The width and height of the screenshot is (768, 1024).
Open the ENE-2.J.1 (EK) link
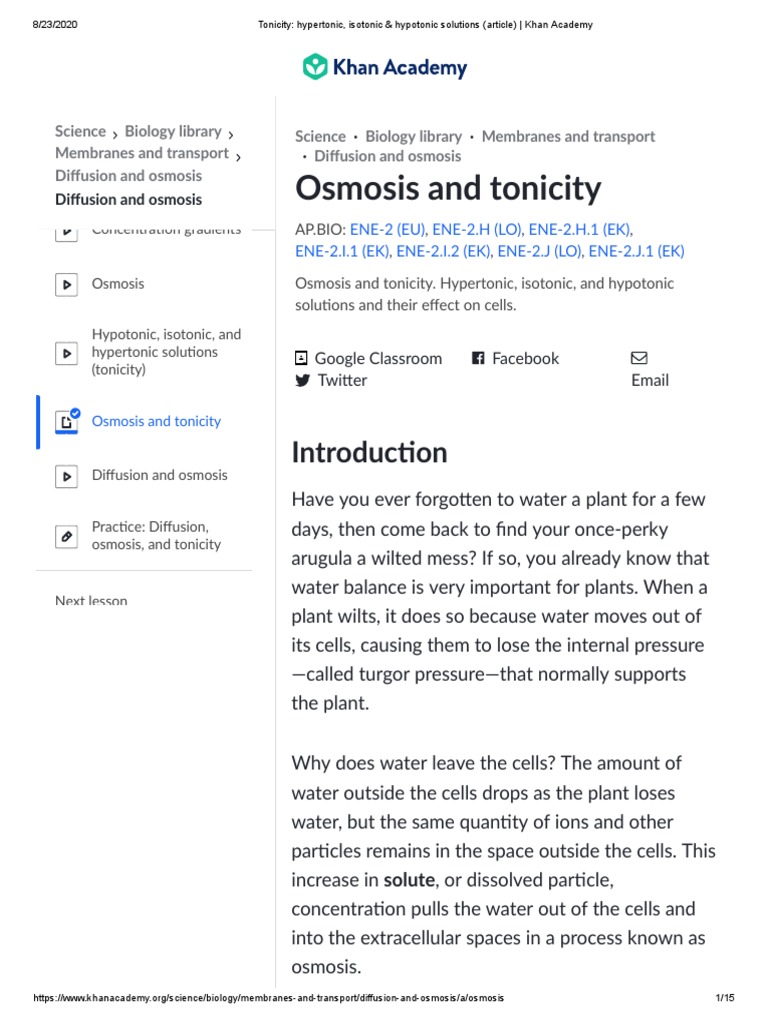[x=636, y=251]
